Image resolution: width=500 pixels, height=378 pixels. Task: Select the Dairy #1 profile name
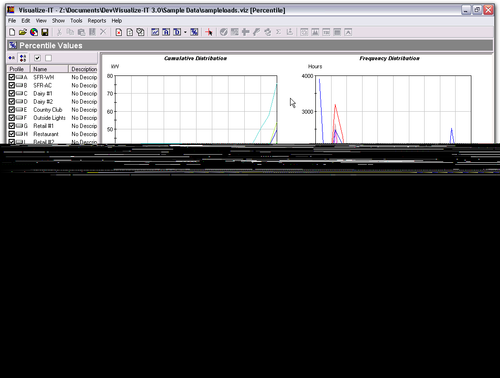pos(43,93)
